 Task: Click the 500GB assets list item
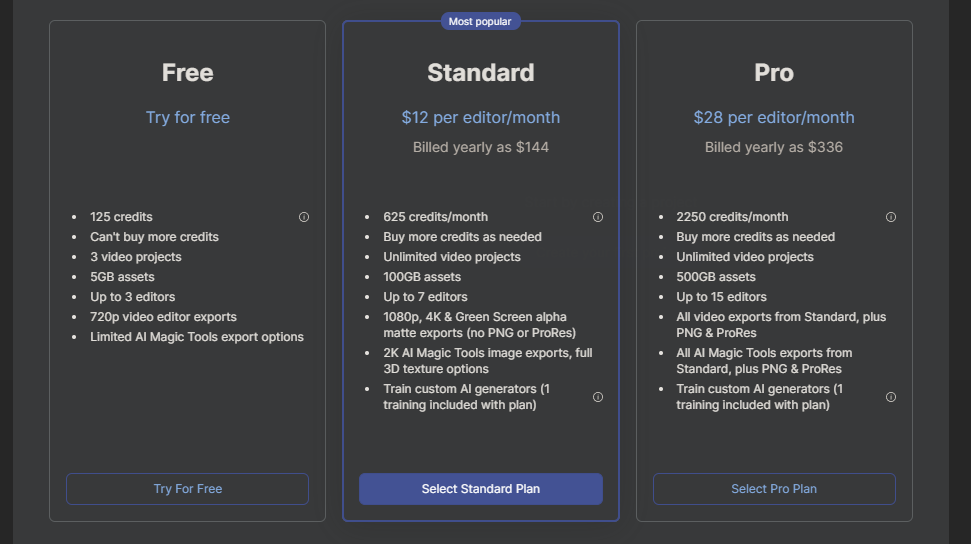(716, 277)
